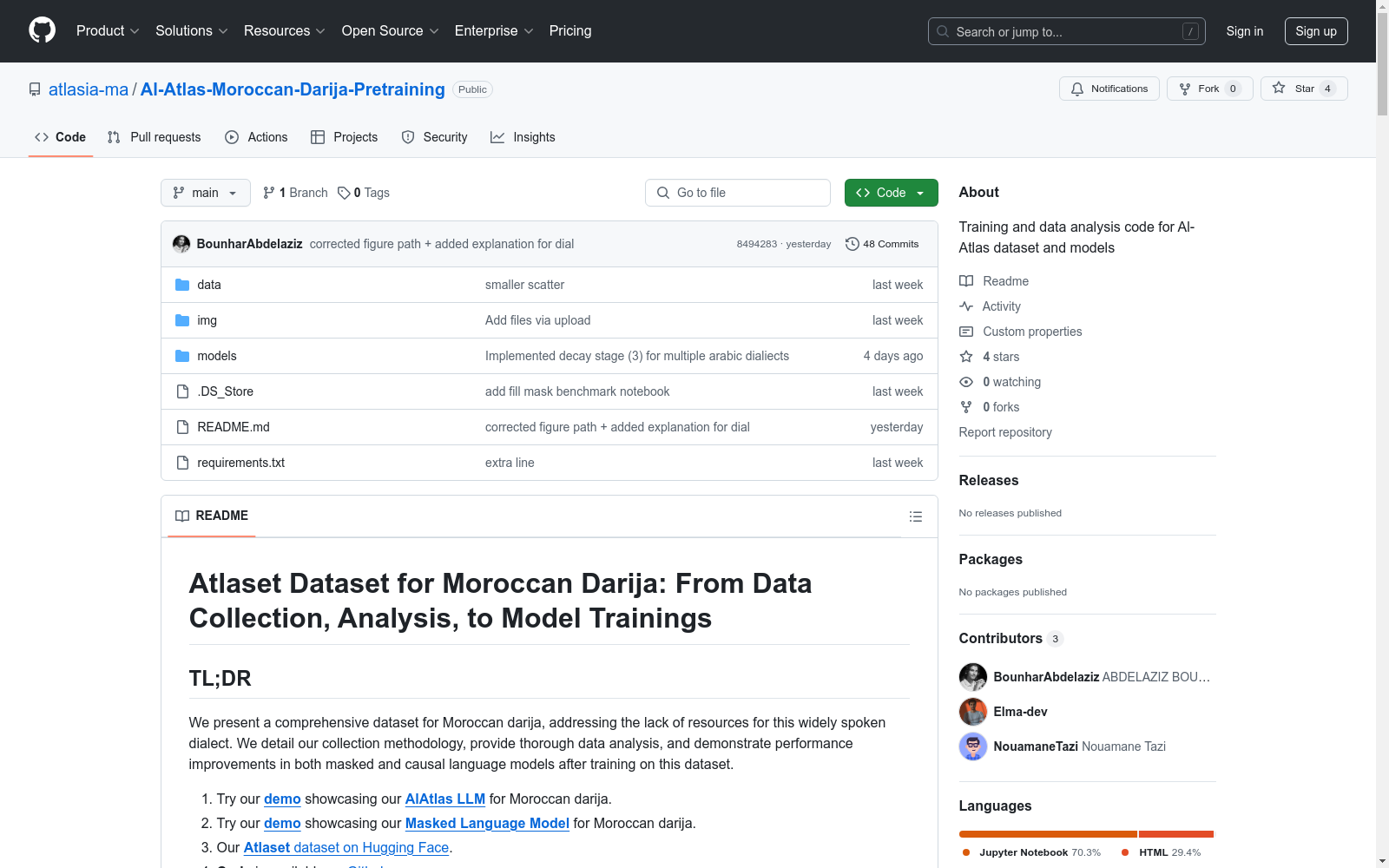Open the README outline icon
1389x868 pixels.
coord(915,516)
